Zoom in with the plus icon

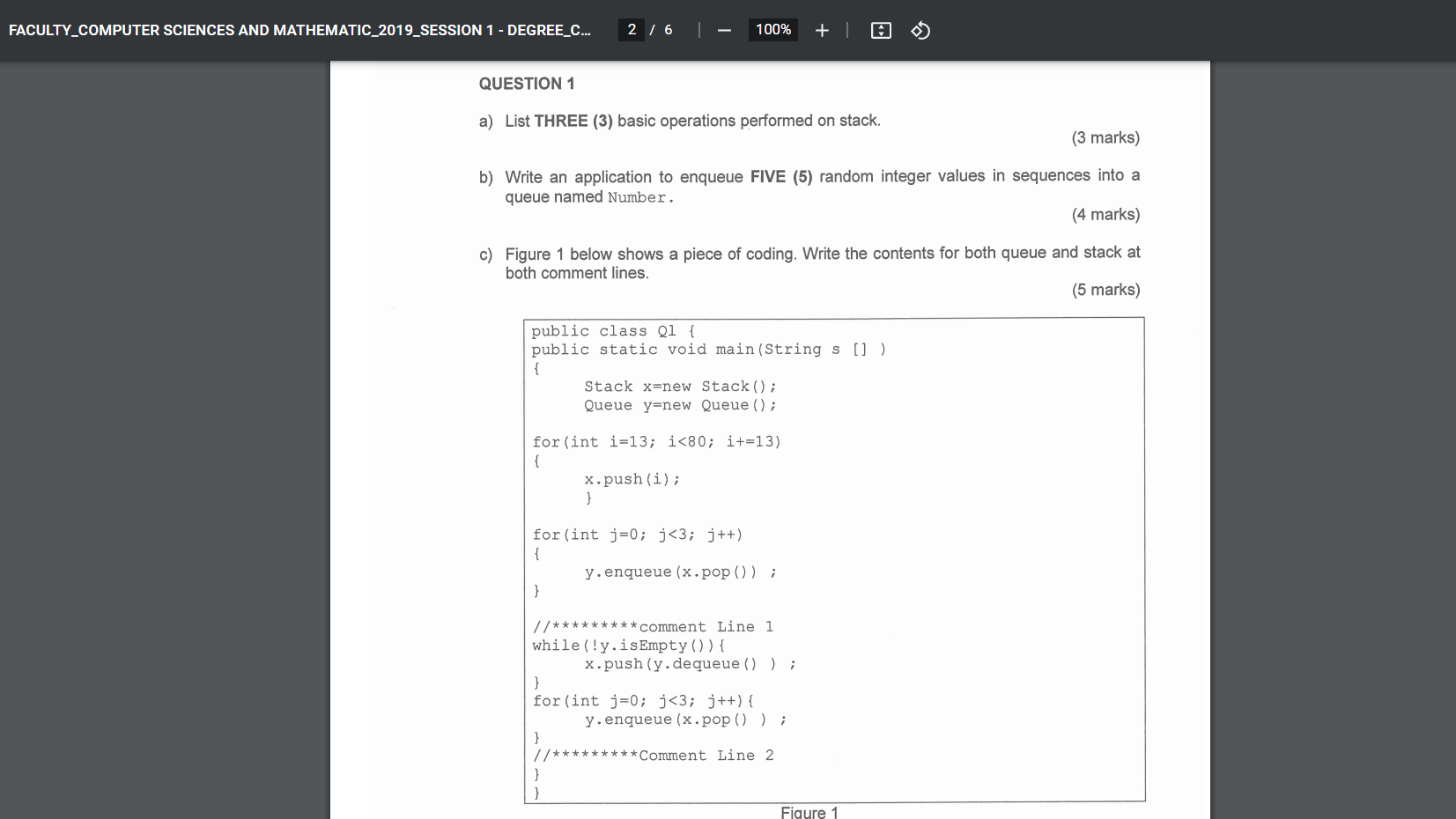pyautogui.click(x=822, y=31)
